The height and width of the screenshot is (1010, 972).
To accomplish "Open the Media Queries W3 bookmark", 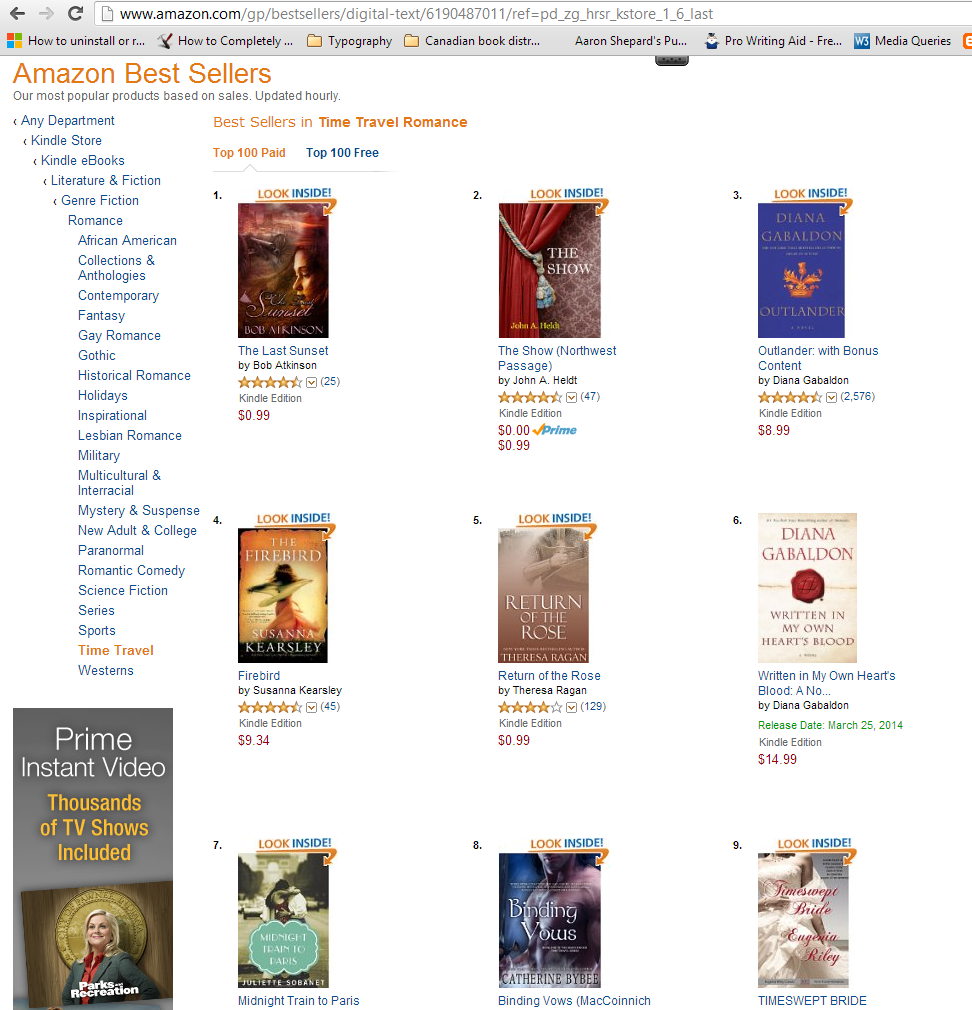I will click(902, 41).
